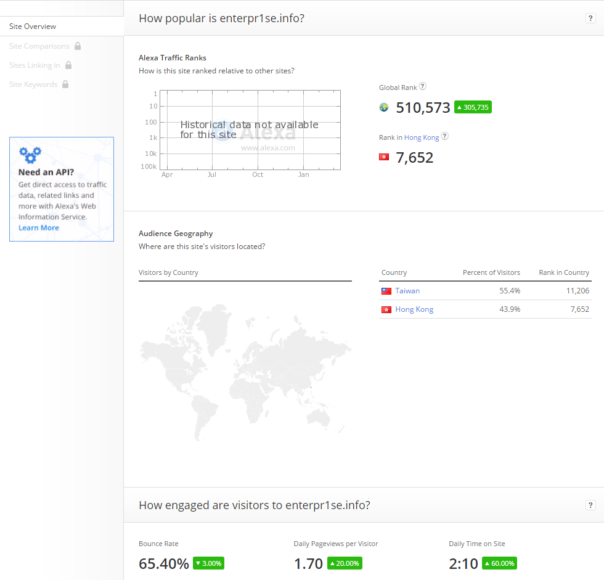Select the 1.70 daily pageviews value
This screenshot has width=604, height=580.
pos(308,563)
